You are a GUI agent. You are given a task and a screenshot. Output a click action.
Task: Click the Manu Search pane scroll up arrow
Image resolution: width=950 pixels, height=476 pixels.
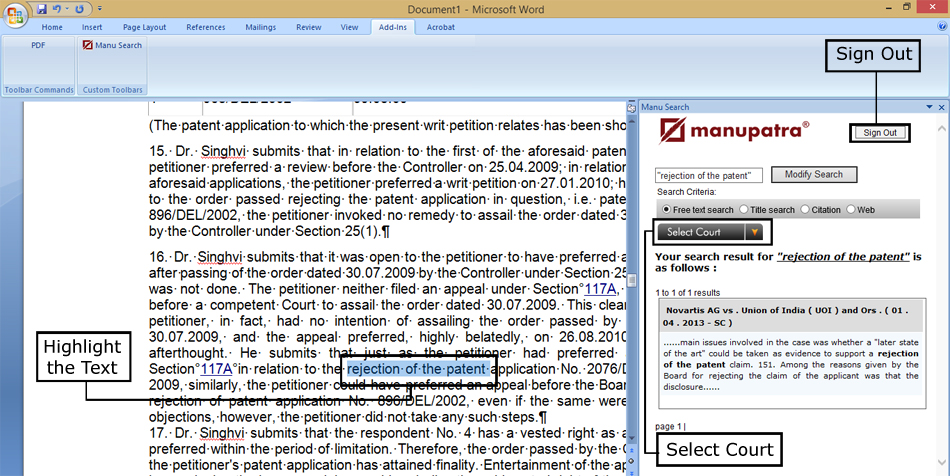point(942,128)
